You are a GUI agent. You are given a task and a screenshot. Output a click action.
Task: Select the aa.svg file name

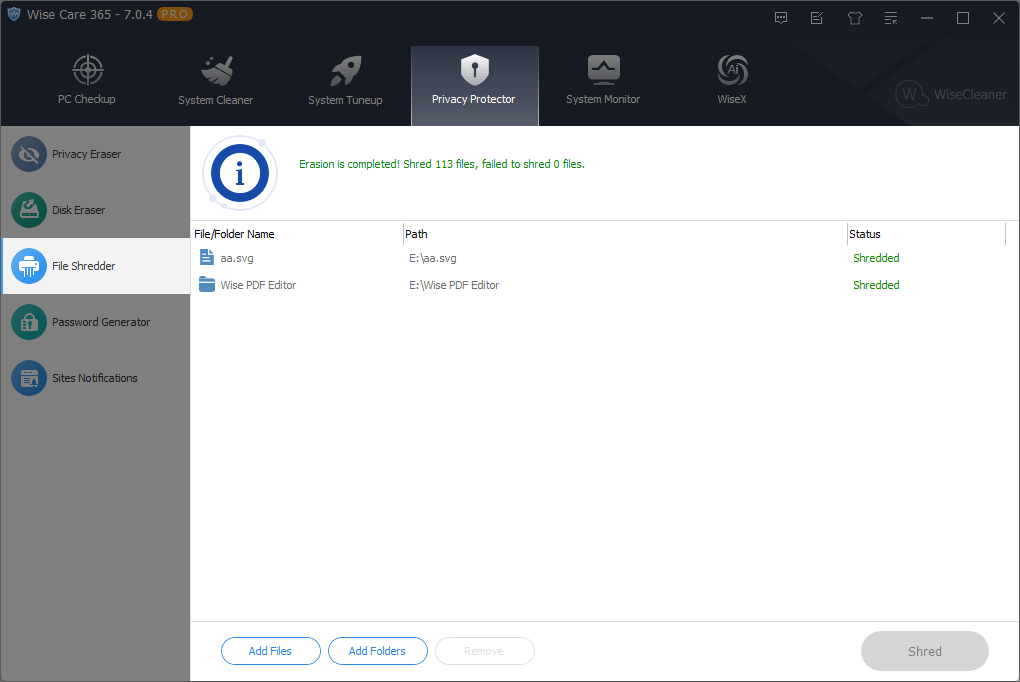[x=237, y=258]
